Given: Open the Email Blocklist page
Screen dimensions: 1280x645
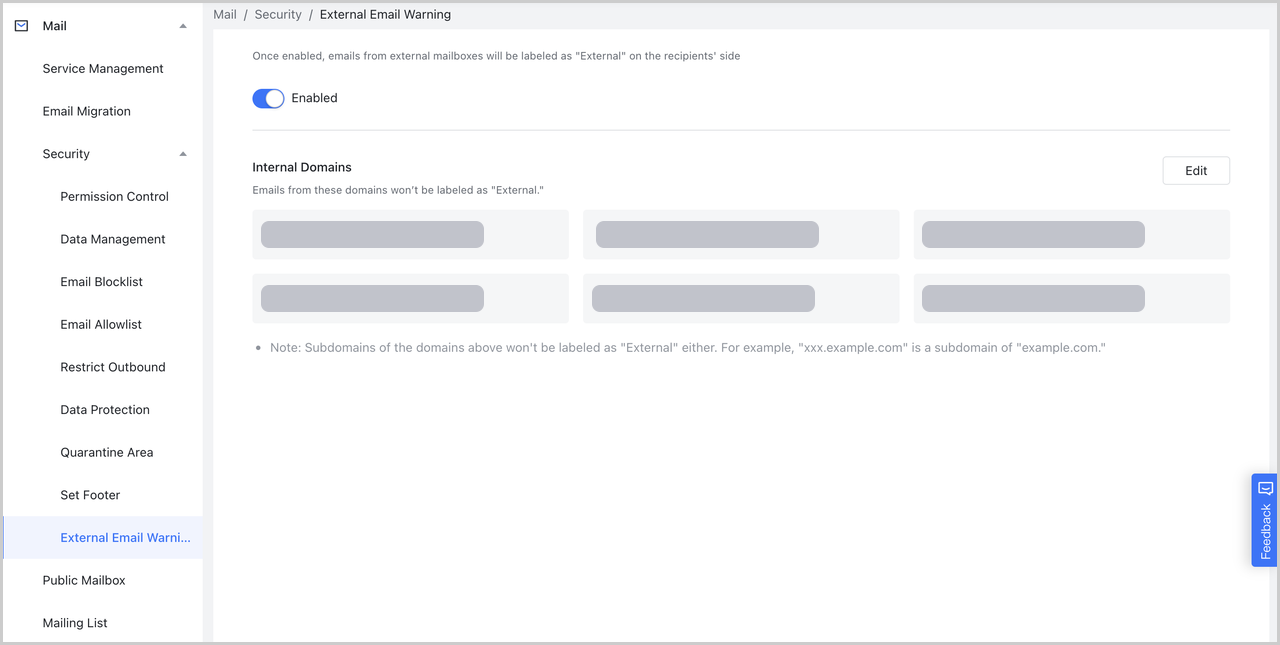Looking at the screenshot, I should pyautogui.click(x=101, y=281).
